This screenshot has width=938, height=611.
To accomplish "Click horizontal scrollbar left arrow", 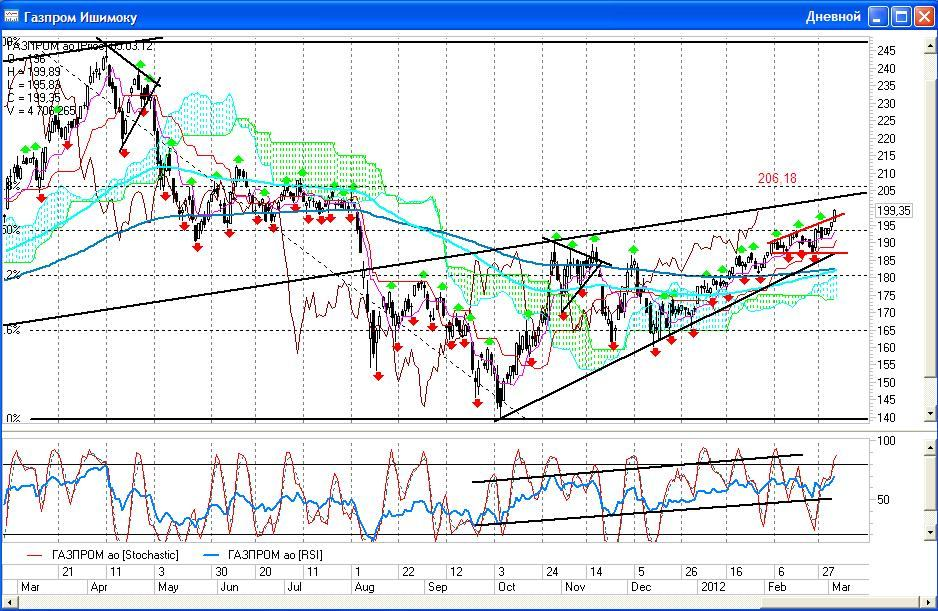I will tap(9, 602).
